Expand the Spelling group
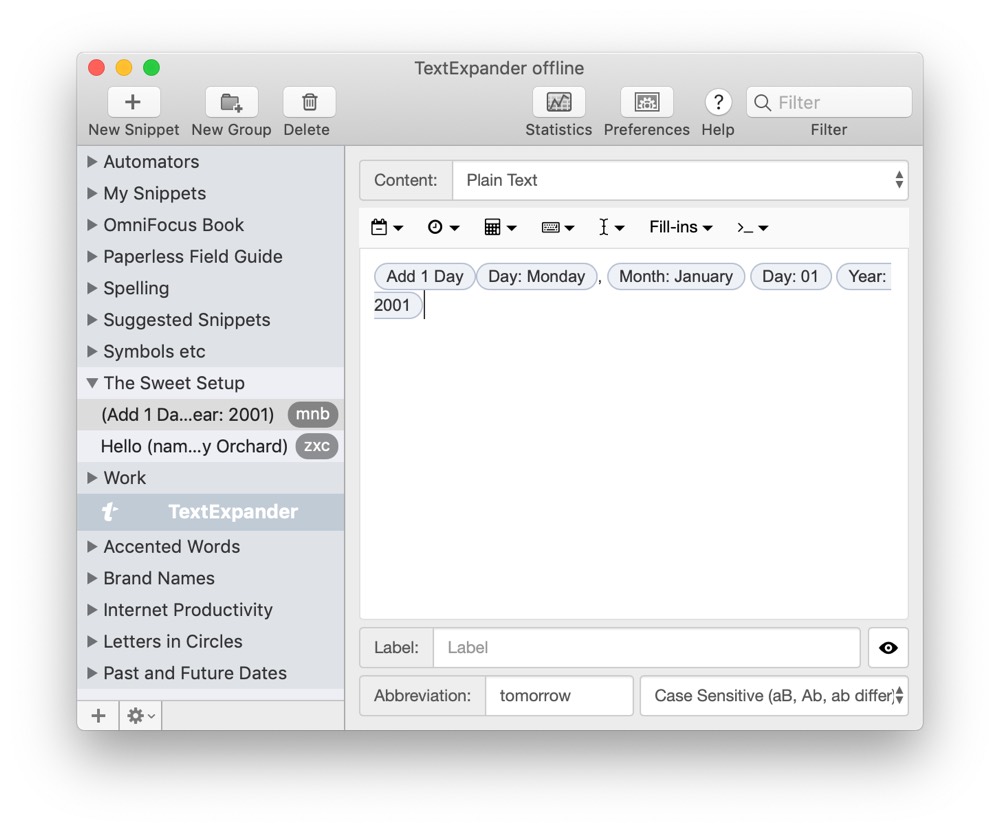1000x832 pixels. coord(92,288)
